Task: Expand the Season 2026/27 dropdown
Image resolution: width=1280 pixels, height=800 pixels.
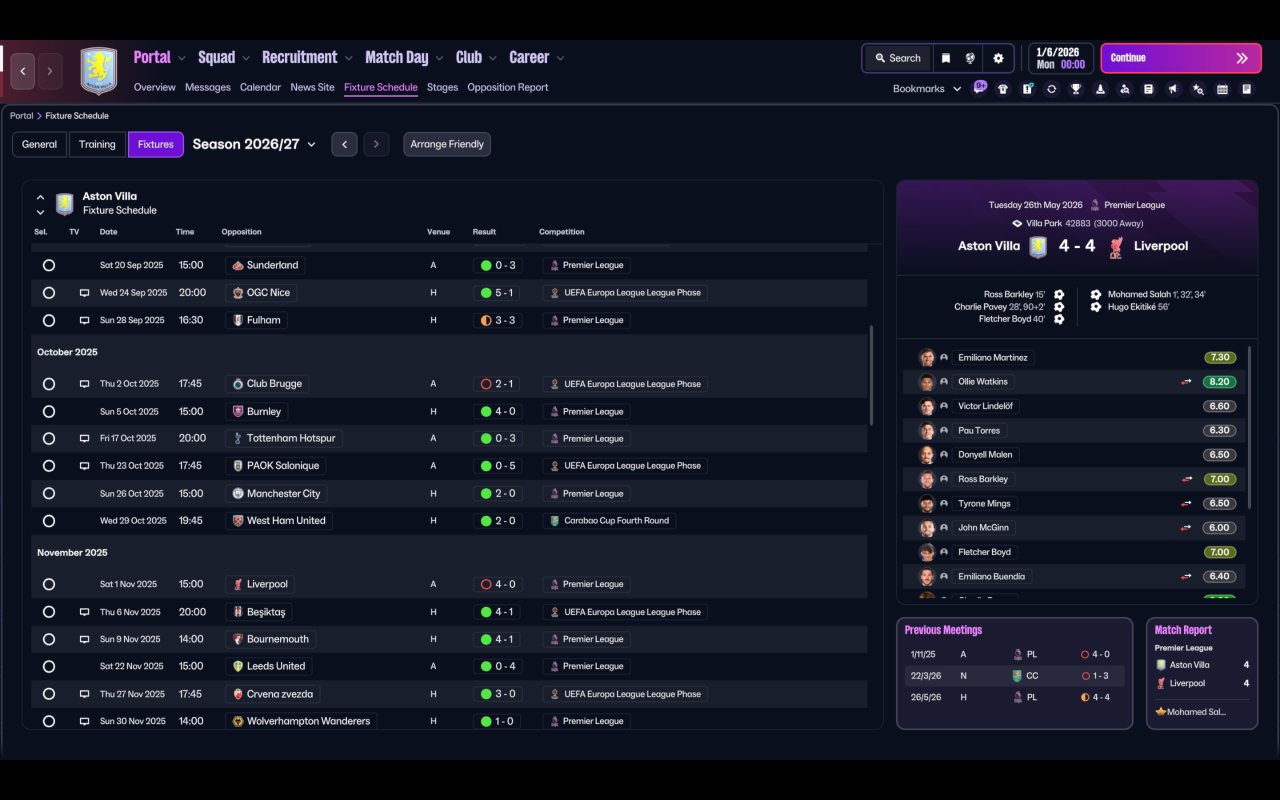Action: click(x=254, y=144)
